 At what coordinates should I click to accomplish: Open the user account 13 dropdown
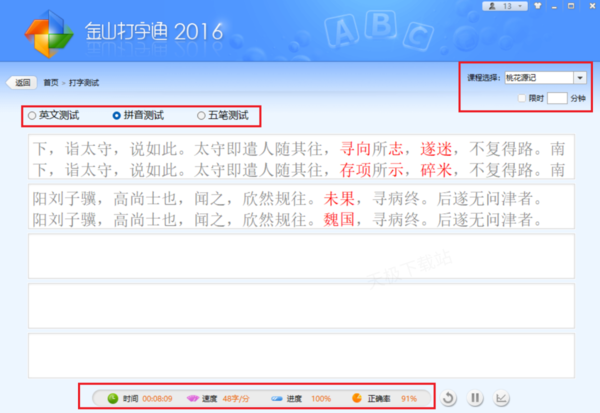[x=505, y=6]
